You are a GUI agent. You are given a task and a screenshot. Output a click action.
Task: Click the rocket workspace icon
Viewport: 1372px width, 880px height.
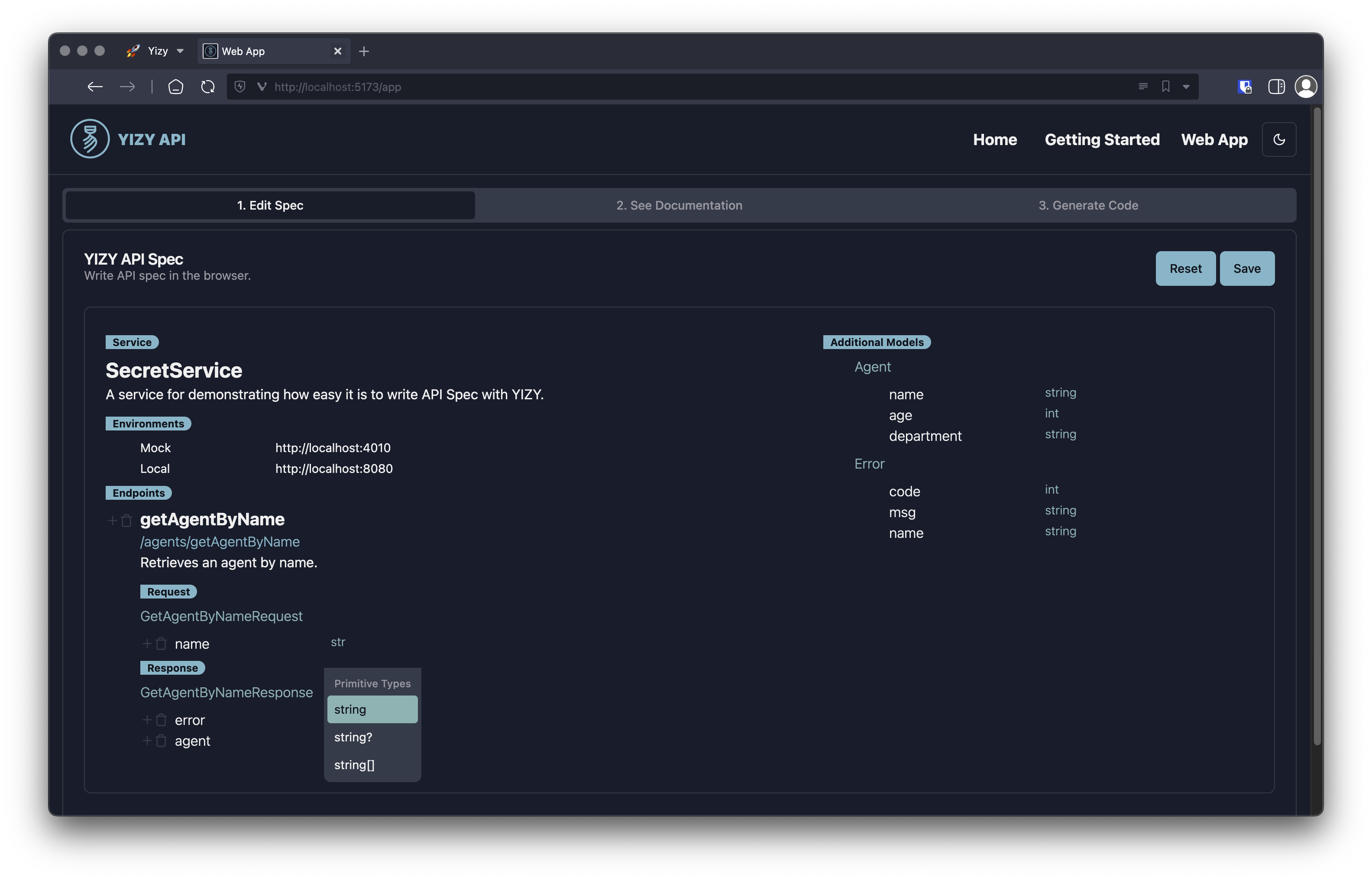pyautogui.click(x=133, y=51)
